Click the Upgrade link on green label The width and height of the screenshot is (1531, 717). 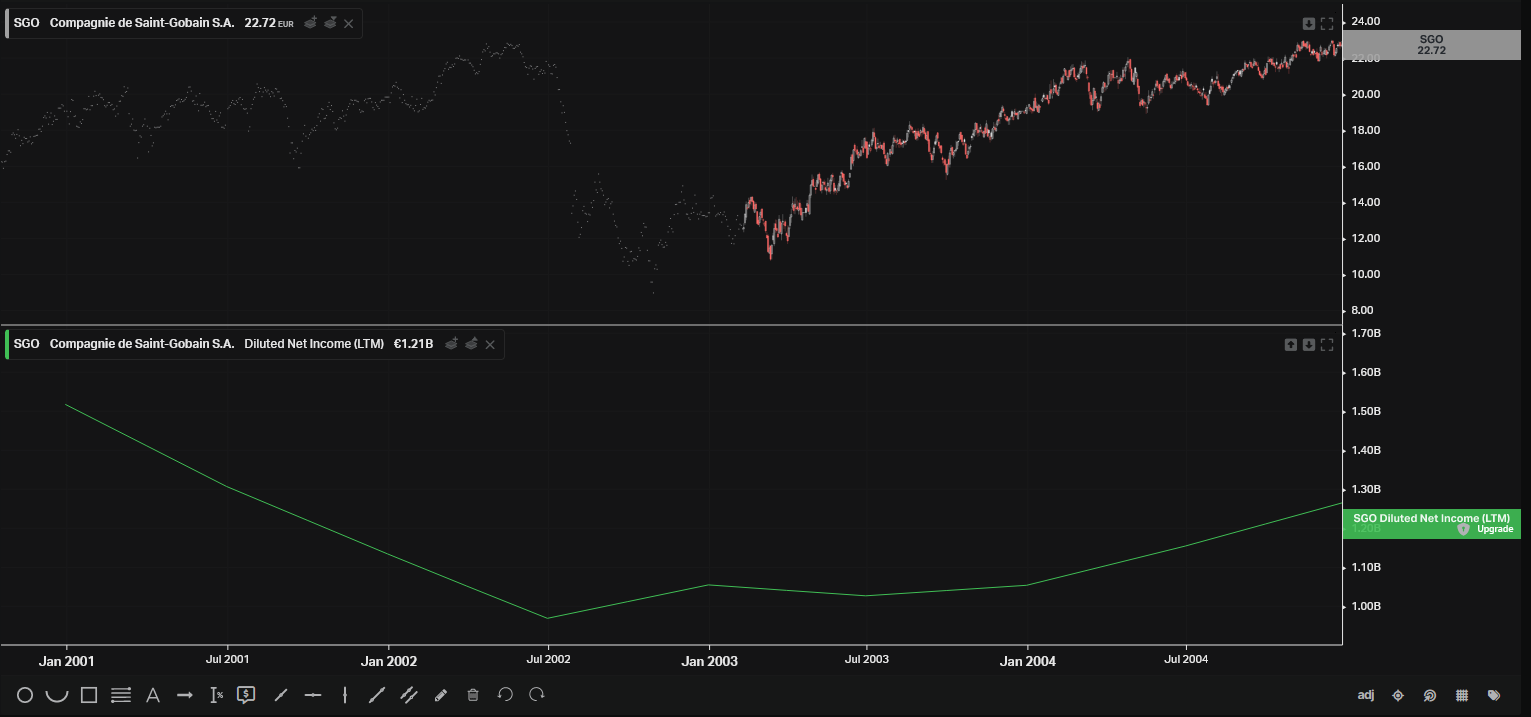[x=1494, y=529]
